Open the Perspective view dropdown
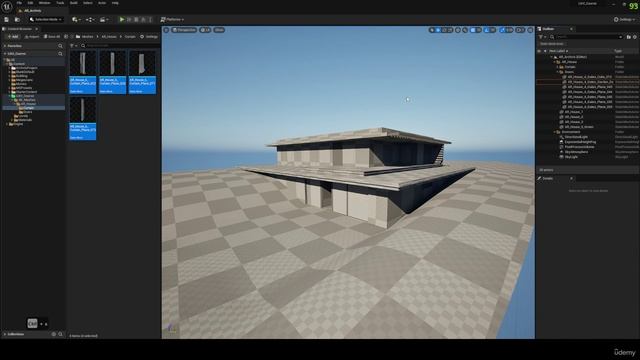The image size is (640, 360). coord(184,30)
